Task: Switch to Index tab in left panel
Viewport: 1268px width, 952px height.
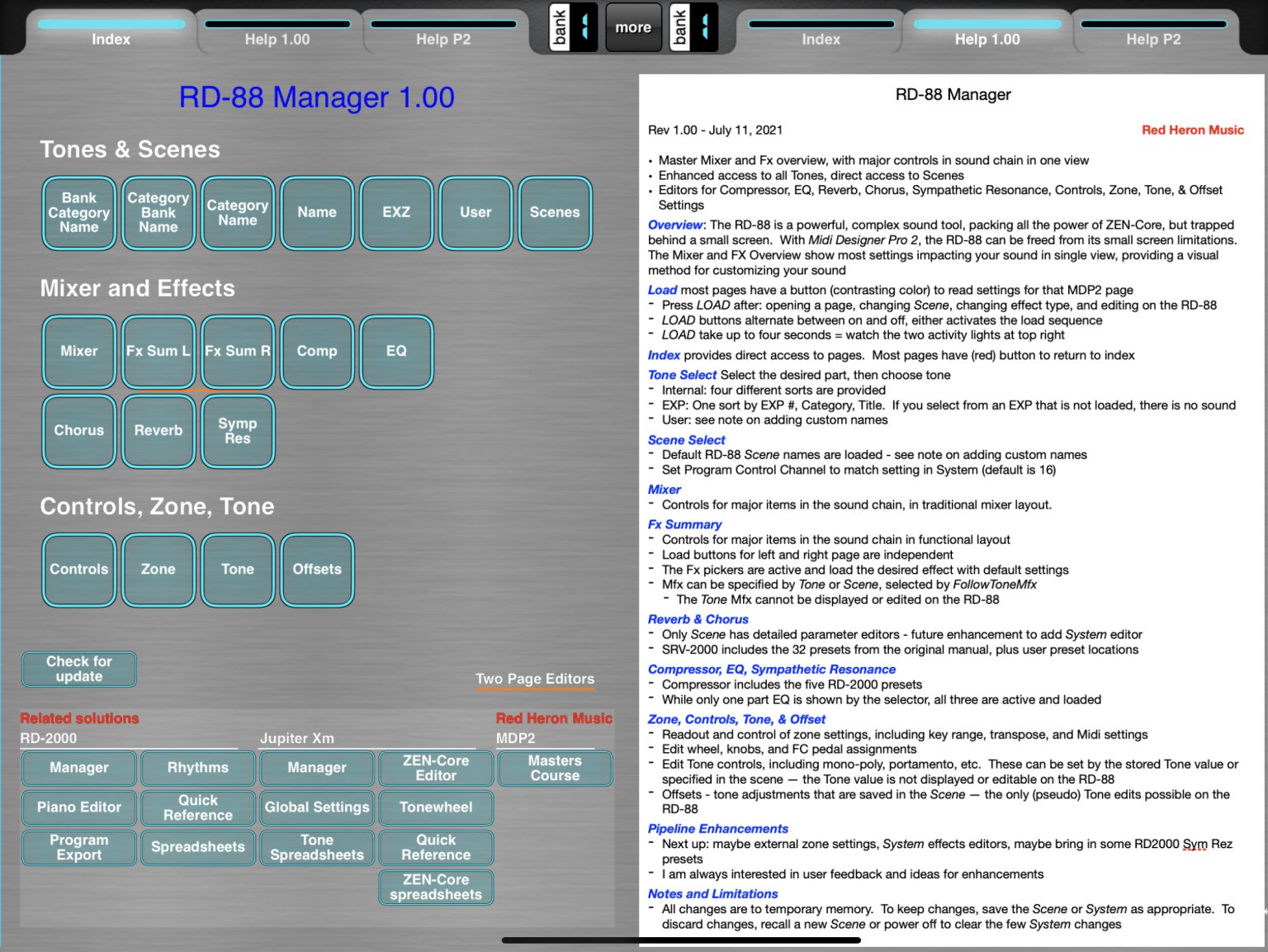Action: pyautogui.click(x=111, y=33)
